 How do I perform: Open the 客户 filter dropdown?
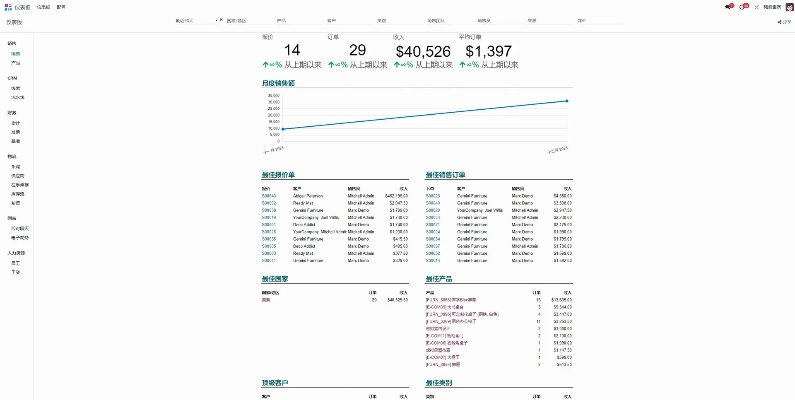[332, 20]
